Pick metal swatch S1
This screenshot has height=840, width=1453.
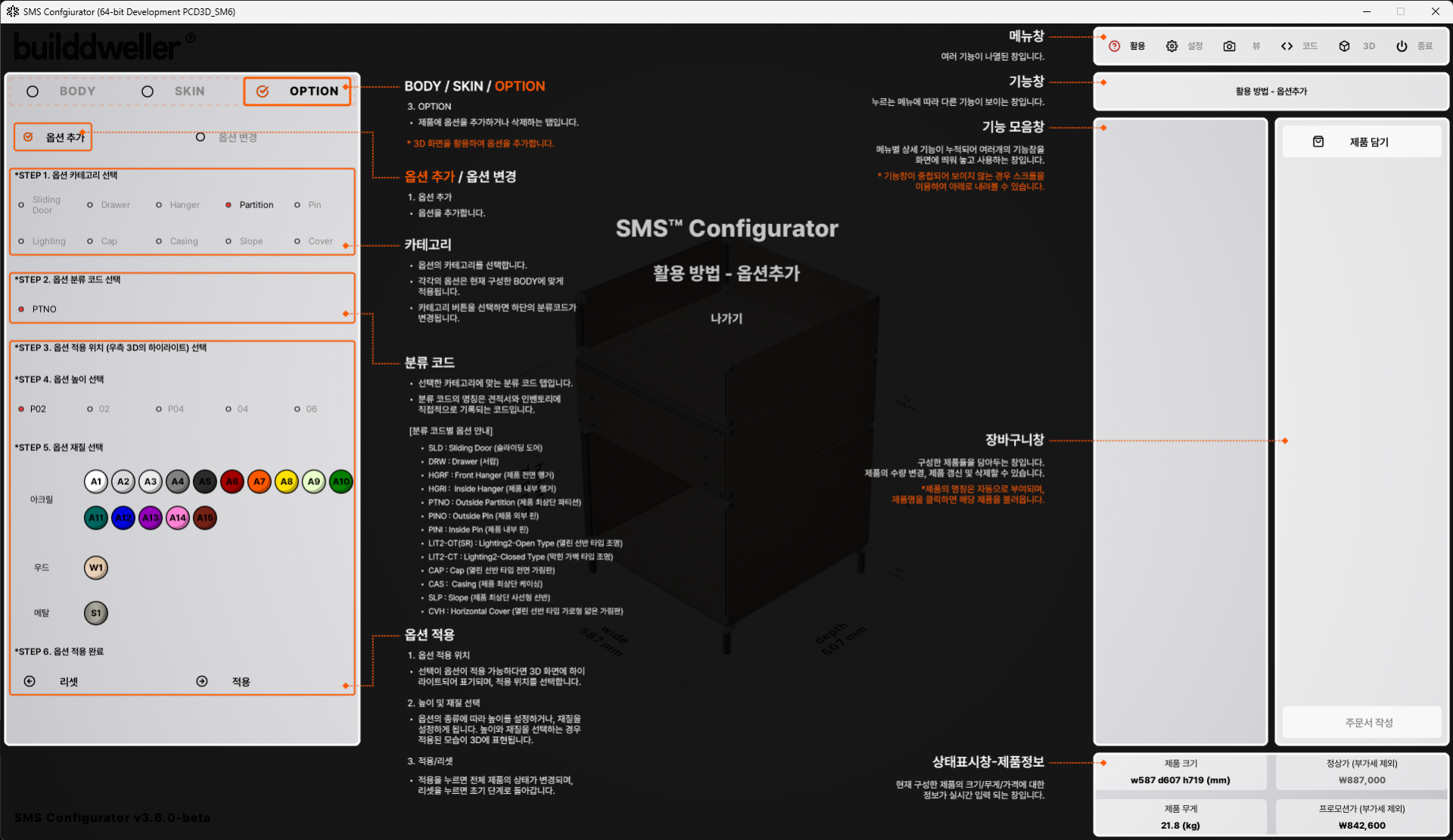point(96,613)
